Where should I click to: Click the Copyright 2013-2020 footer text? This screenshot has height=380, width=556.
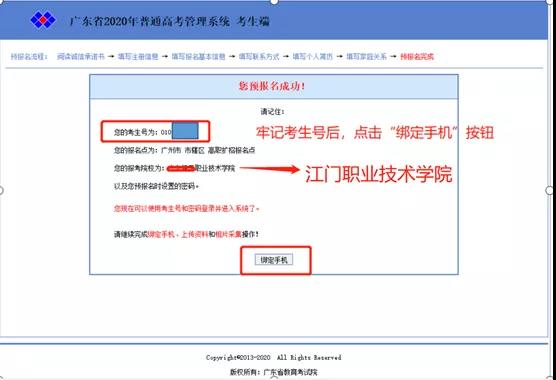[x=274, y=357]
